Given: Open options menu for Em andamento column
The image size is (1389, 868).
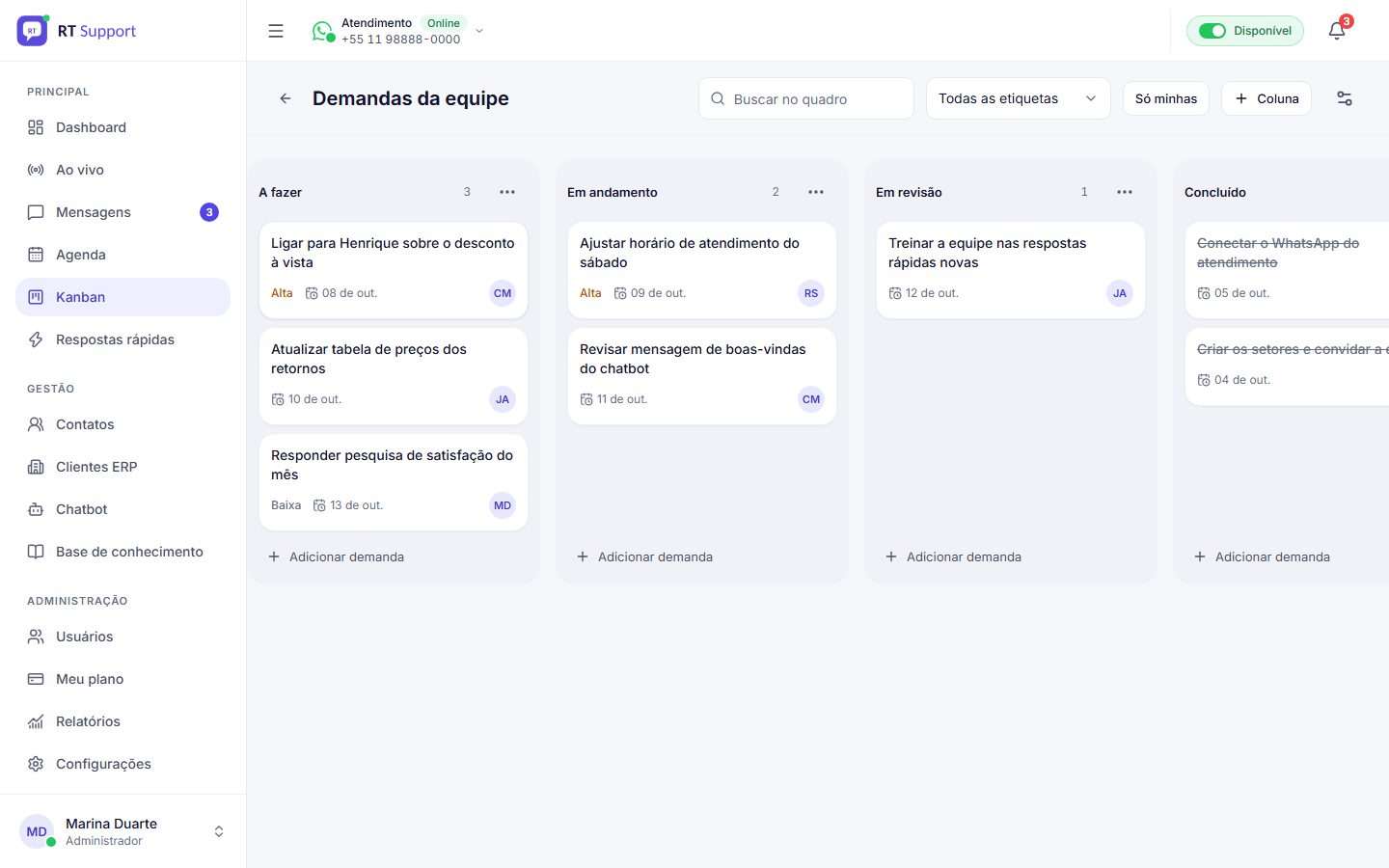Looking at the screenshot, I should coord(816,192).
